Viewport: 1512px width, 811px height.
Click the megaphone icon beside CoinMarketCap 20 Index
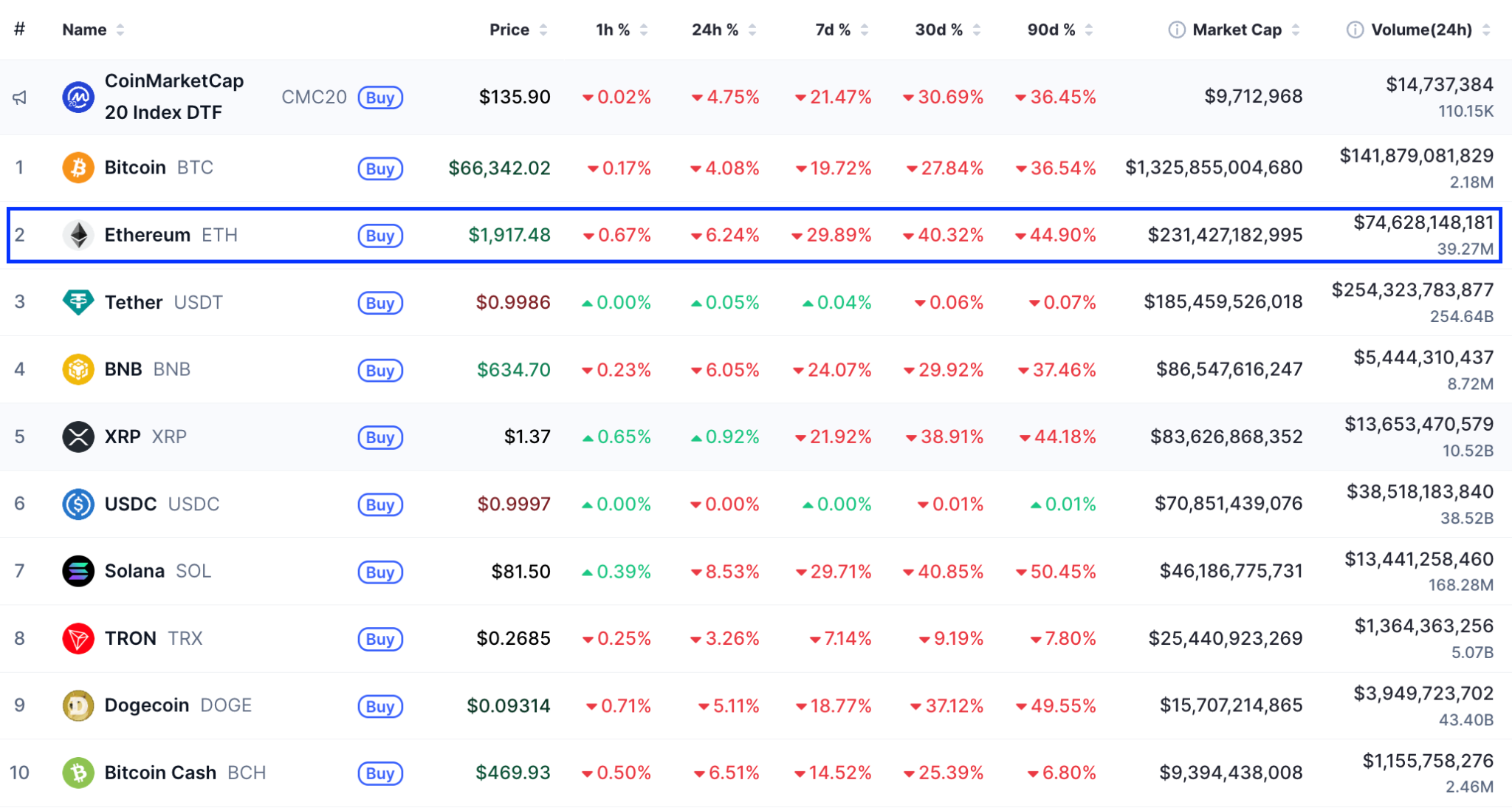coord(20,97)
